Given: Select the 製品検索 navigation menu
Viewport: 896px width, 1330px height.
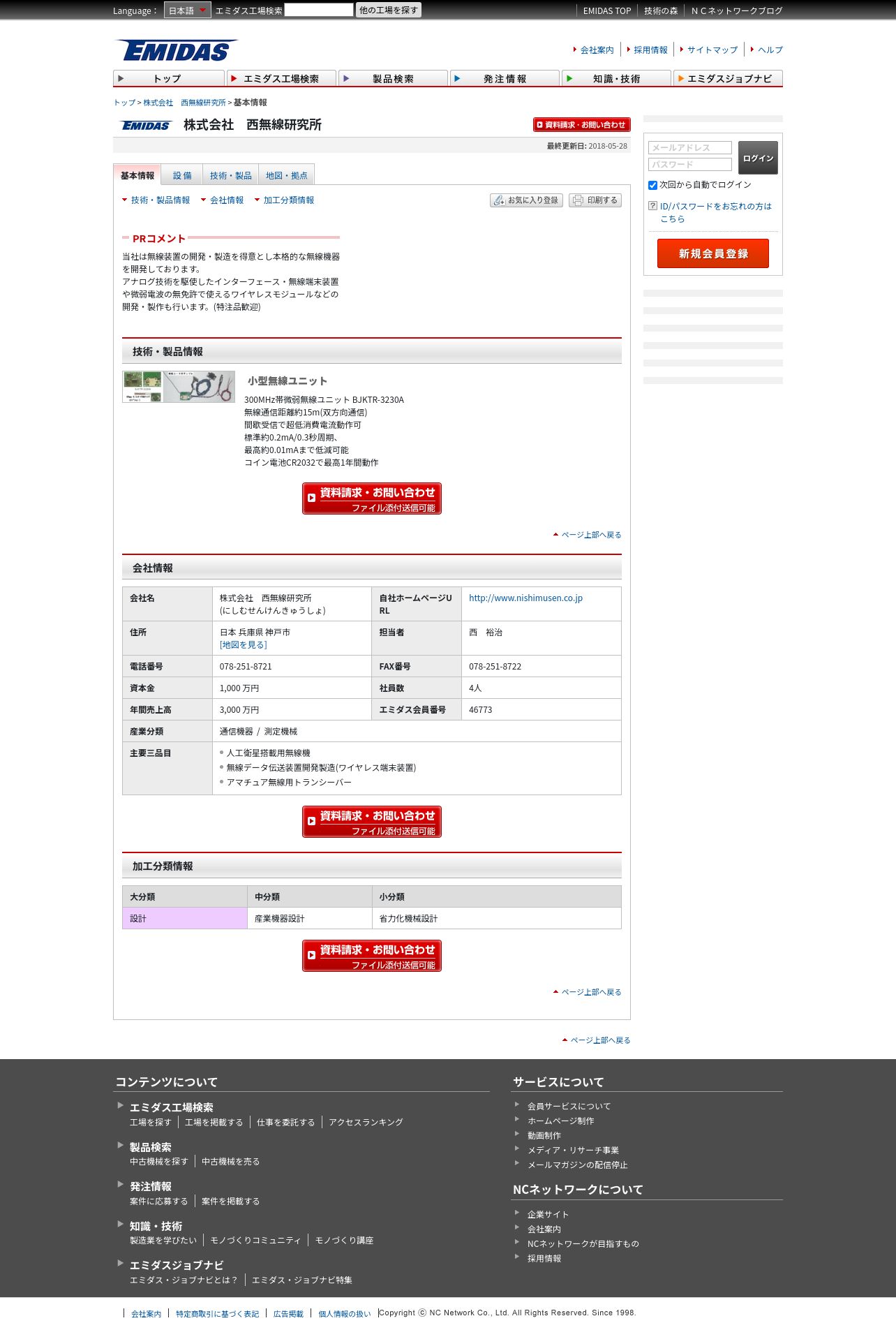Looking at the screenshot, I should pyautogui.click(x=393, y=78).
